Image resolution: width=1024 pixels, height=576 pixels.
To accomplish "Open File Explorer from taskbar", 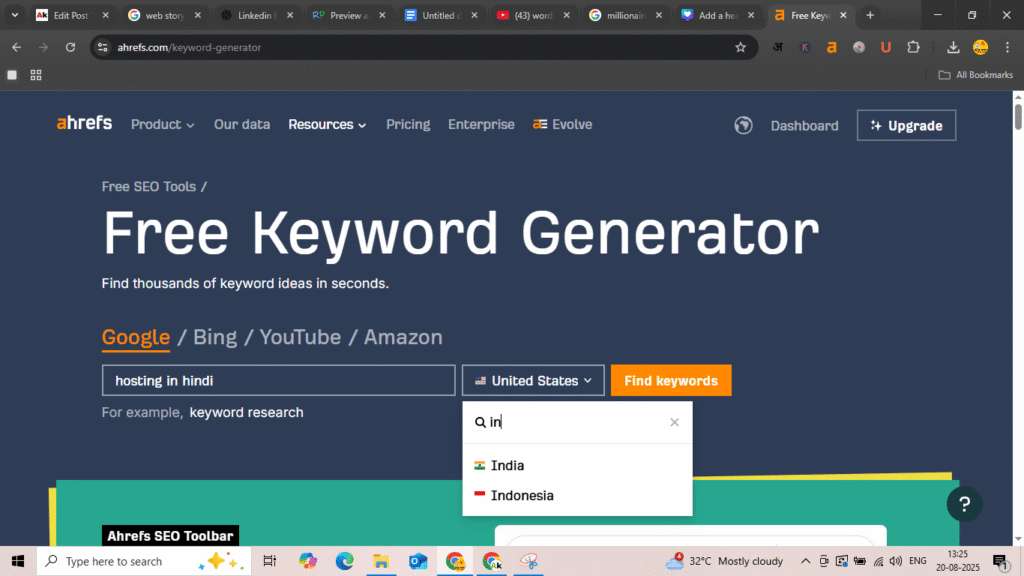I will point(381,561).
